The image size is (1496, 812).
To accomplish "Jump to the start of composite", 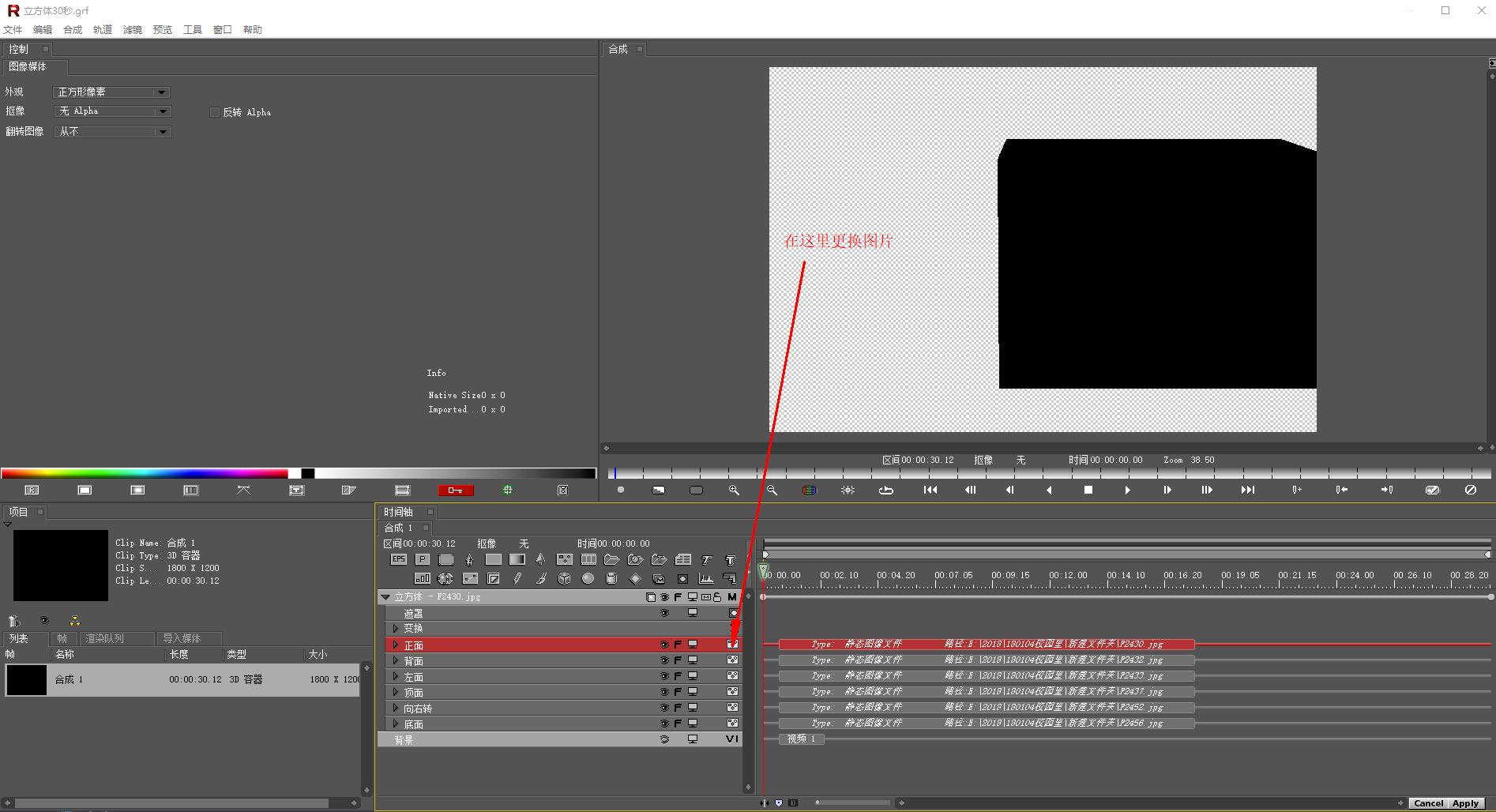I will (x=930, y=491).
